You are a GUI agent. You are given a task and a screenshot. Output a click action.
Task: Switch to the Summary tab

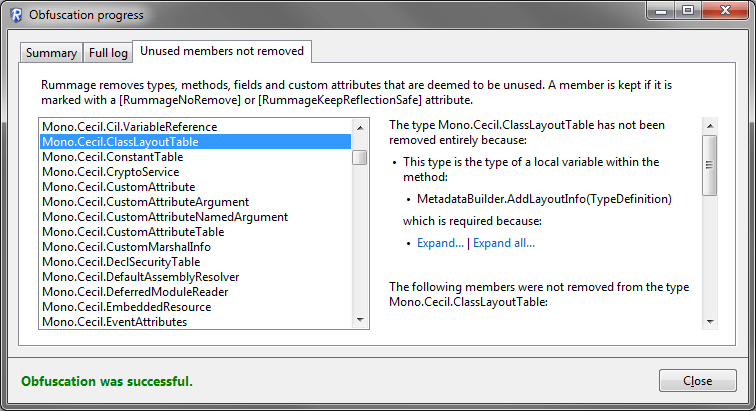tap(51, 53)
